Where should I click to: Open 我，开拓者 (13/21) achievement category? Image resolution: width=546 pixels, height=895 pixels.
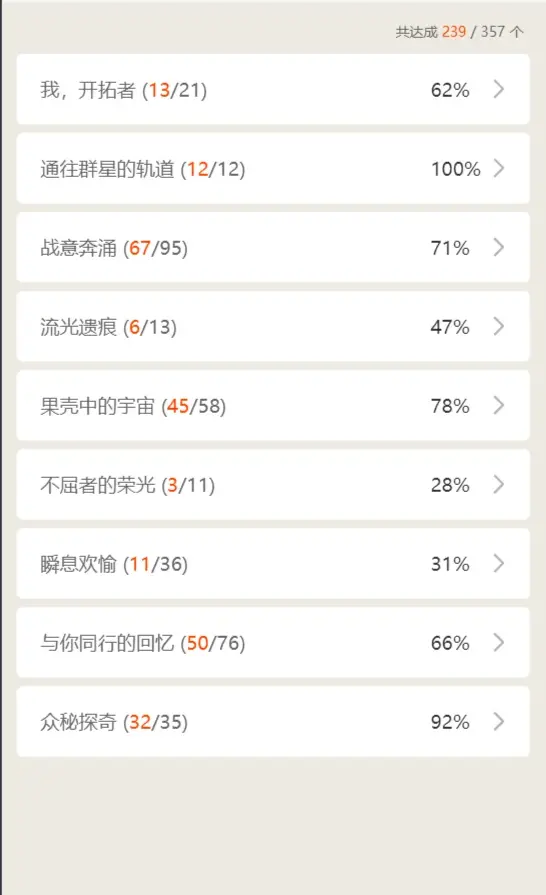coord(273,89)
